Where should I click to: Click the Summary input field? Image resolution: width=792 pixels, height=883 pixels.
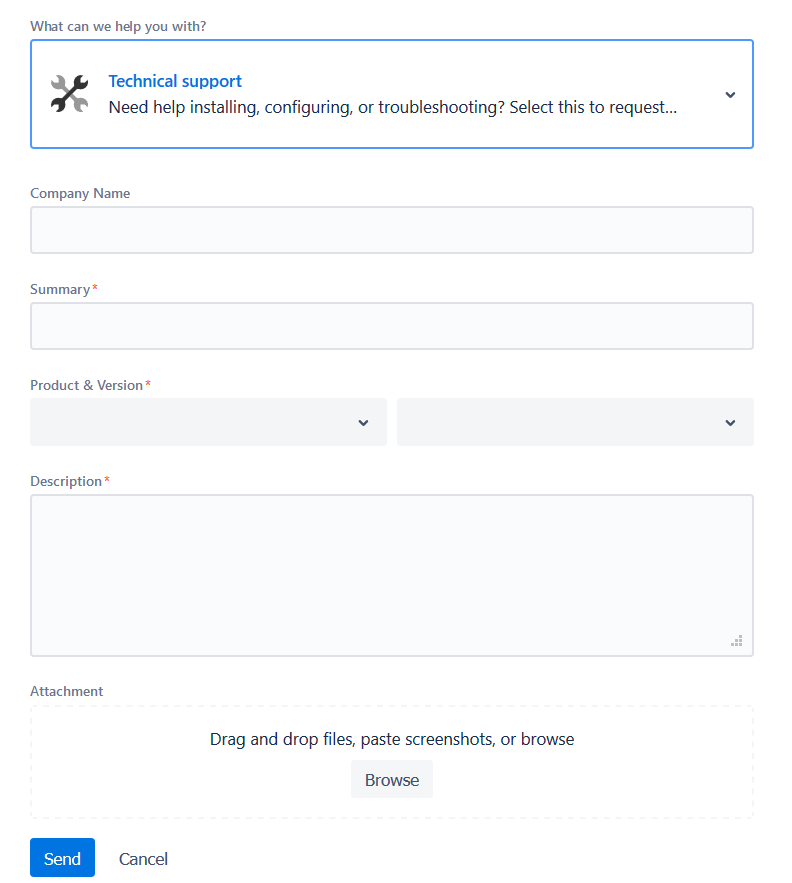[x=392, y=325]
